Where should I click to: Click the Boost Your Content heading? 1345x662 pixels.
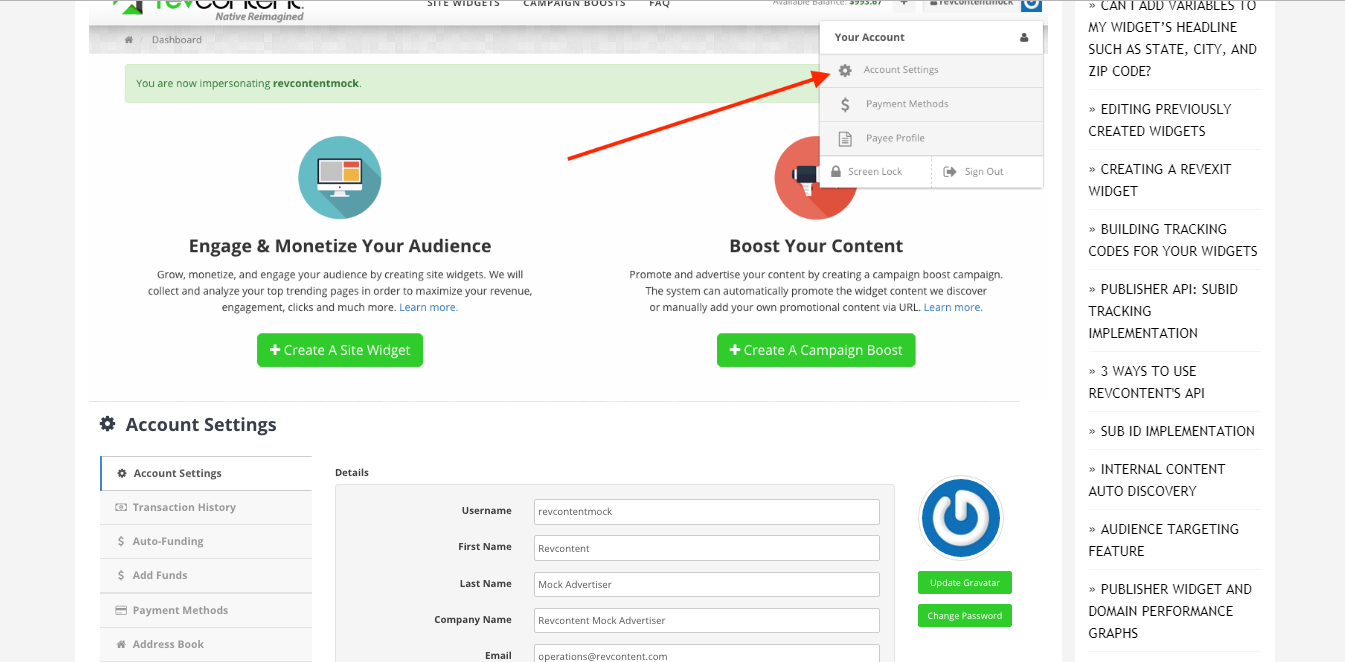point(816,246)
